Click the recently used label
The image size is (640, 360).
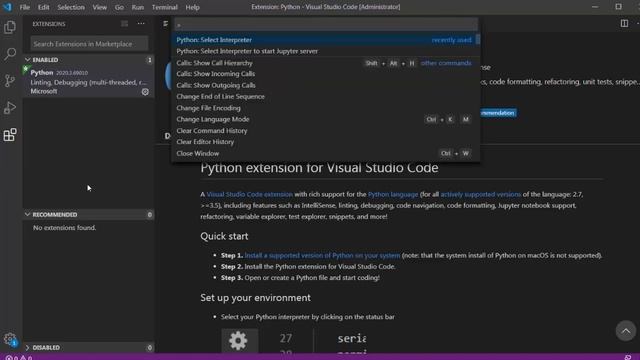[451, 40]
